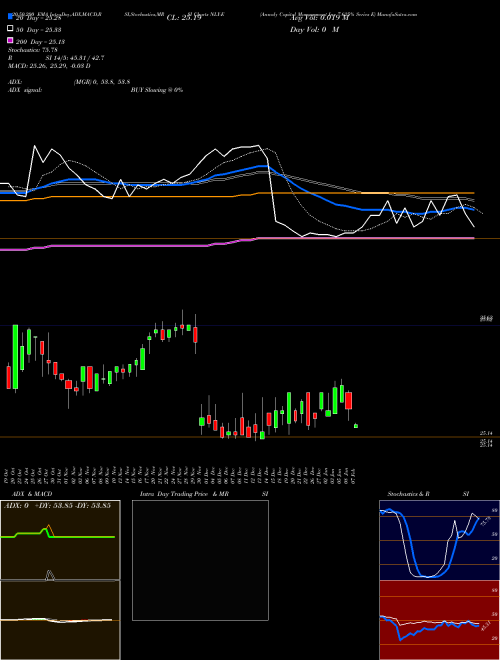Image resolution: width=500 pixels, height=660 pixels.
Task: Click the '(MGR) 0, 53.8, 53.8' ADX values
Action: pyautogui.click(x=102, y=82)
